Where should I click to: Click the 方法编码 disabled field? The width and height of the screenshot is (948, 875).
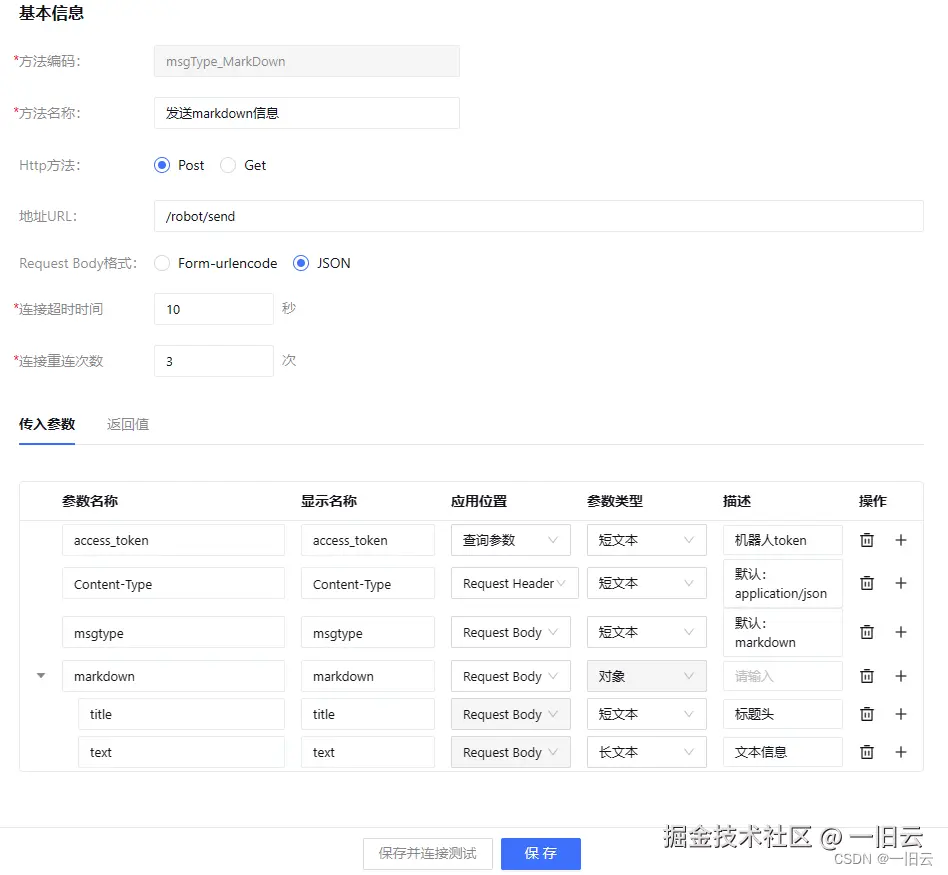(307, 61)
